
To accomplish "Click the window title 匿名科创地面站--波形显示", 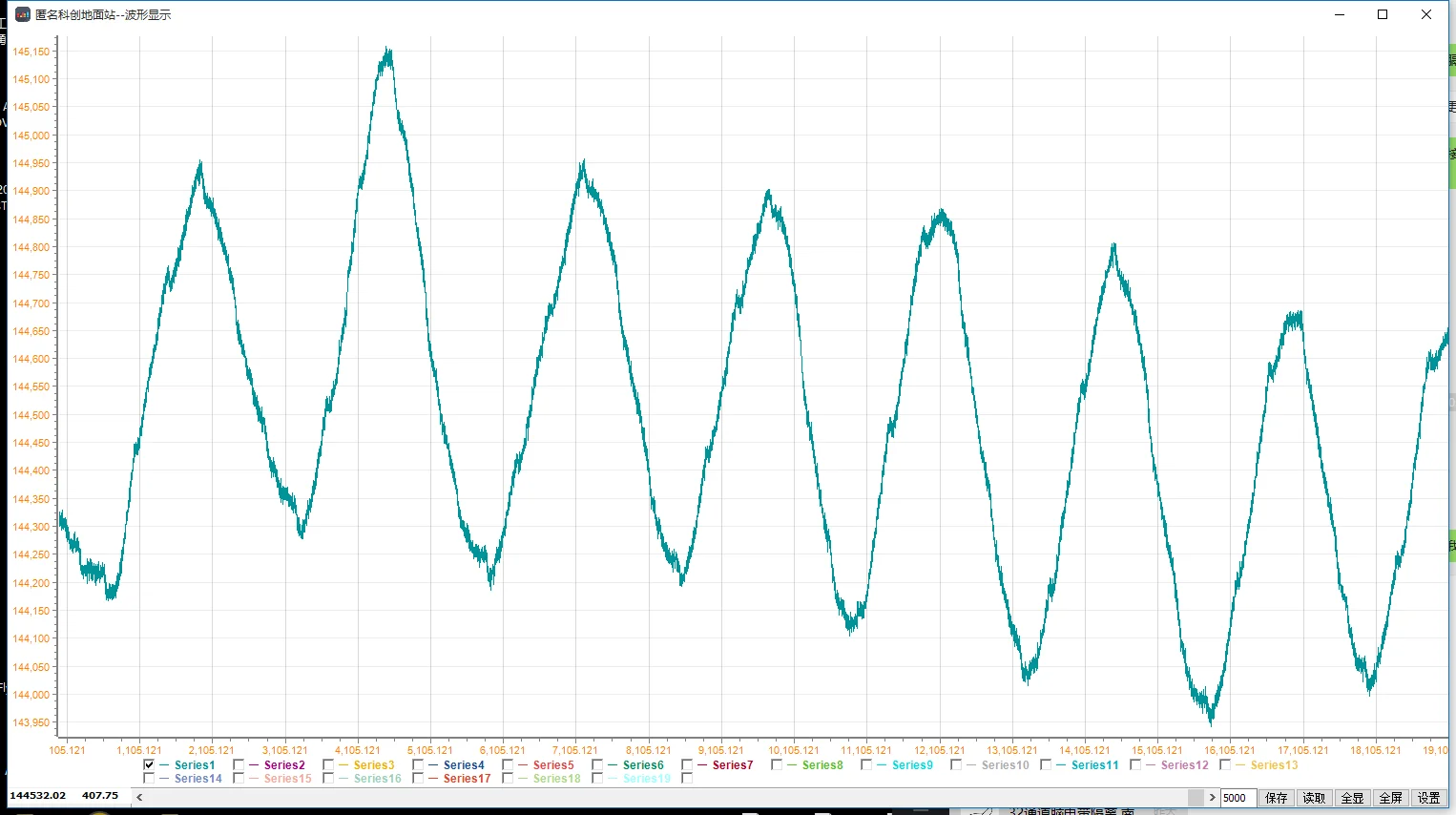I will pyautogui.click(x=103, y=14).
